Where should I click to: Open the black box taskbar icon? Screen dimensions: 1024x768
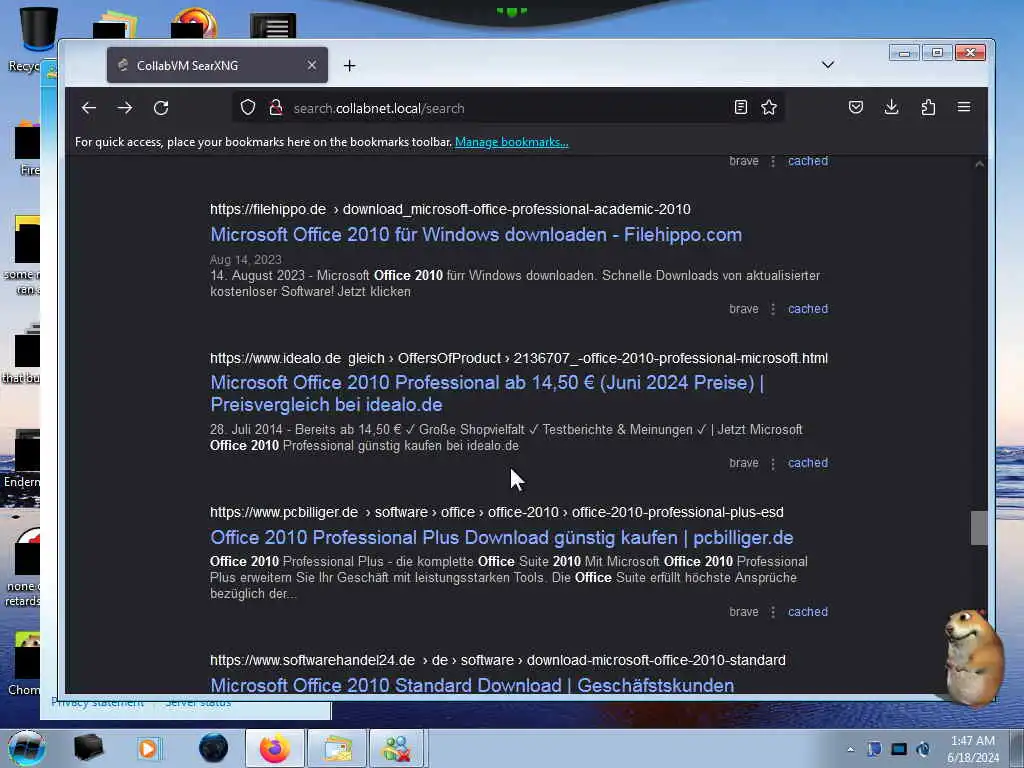(89, 748)
